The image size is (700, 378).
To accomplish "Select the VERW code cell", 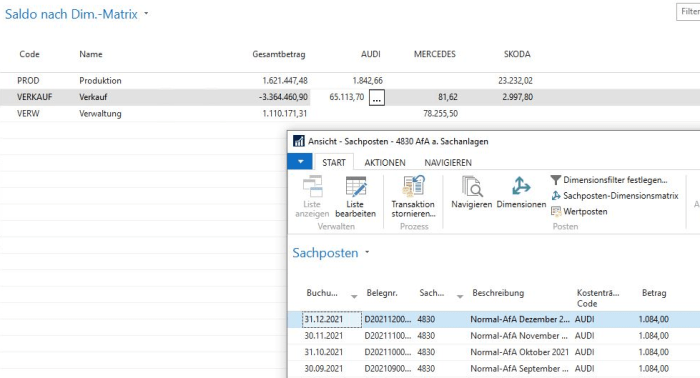I will [x=28, y=113].
